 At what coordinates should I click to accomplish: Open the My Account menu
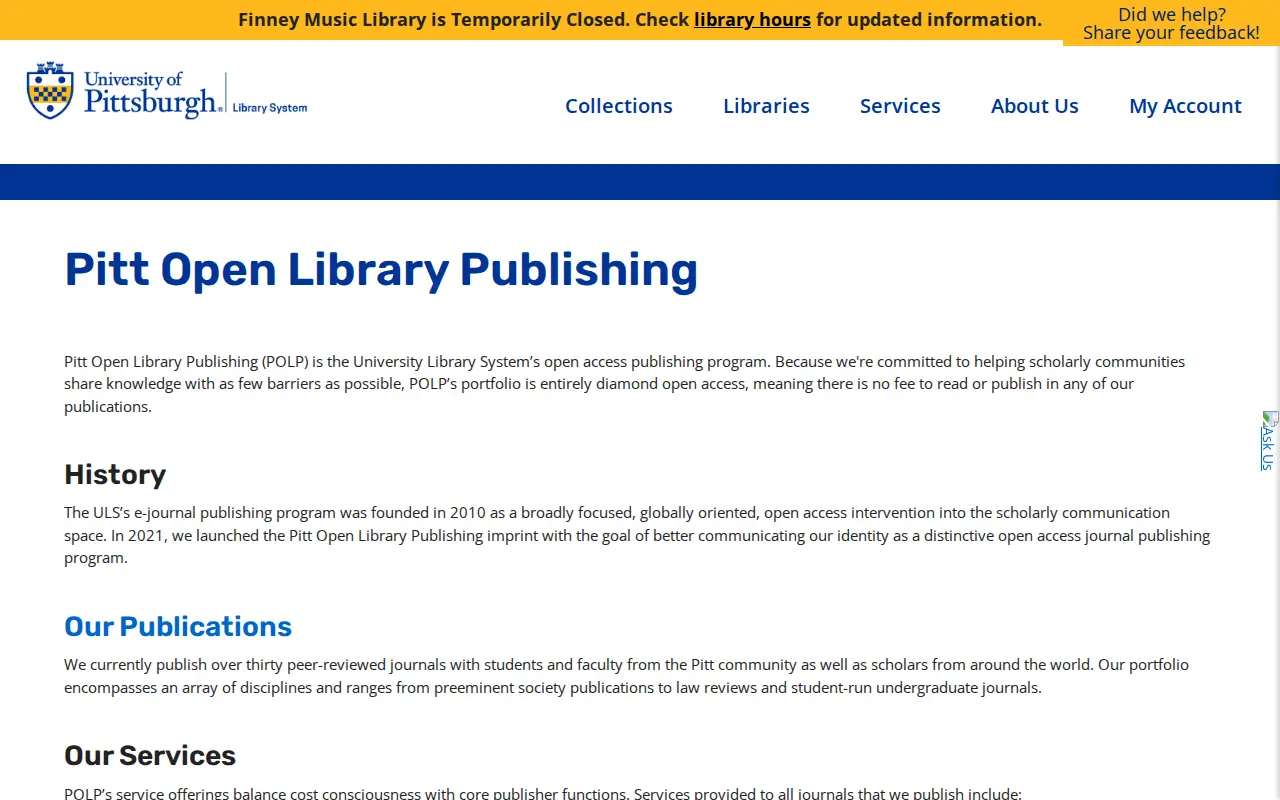pyautogui.click(x=1185, y=106)
